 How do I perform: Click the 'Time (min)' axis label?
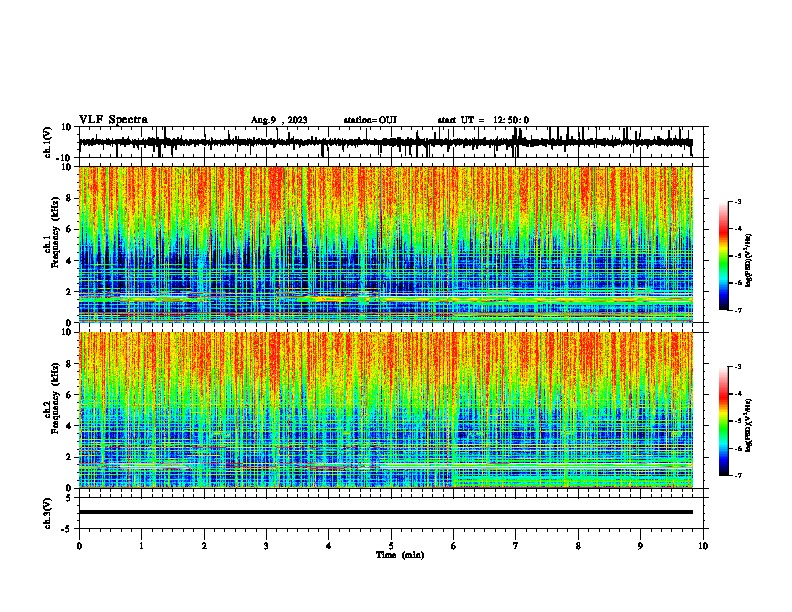pos(400,555)
